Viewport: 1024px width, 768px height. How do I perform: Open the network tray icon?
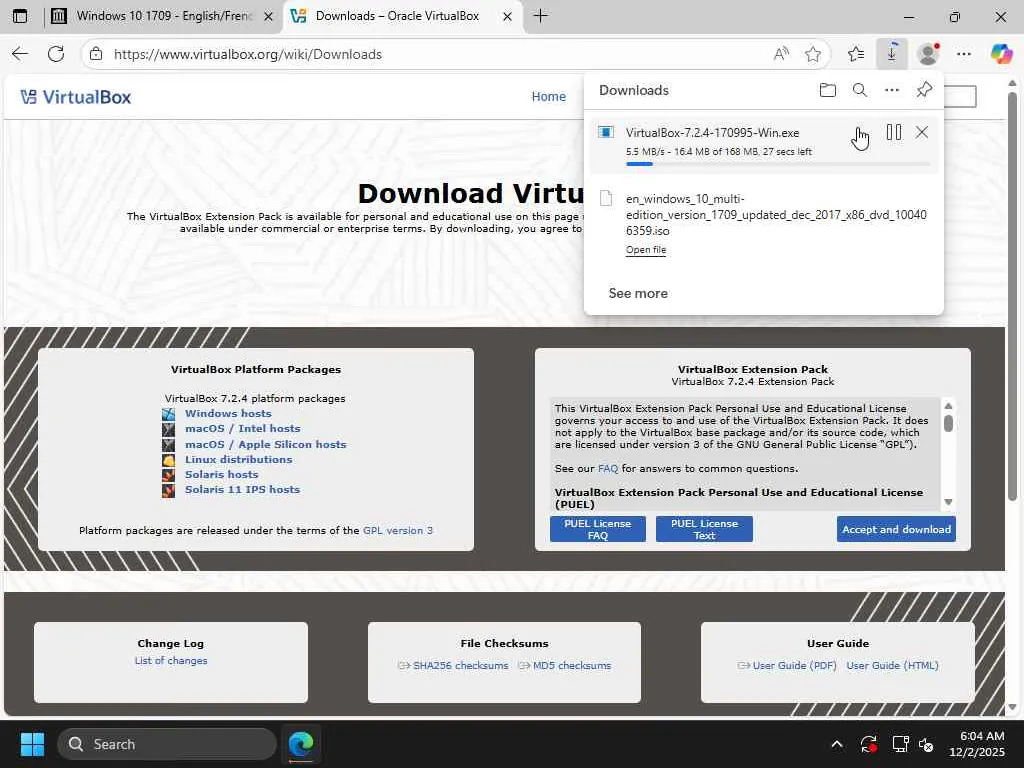coord(900,744)
